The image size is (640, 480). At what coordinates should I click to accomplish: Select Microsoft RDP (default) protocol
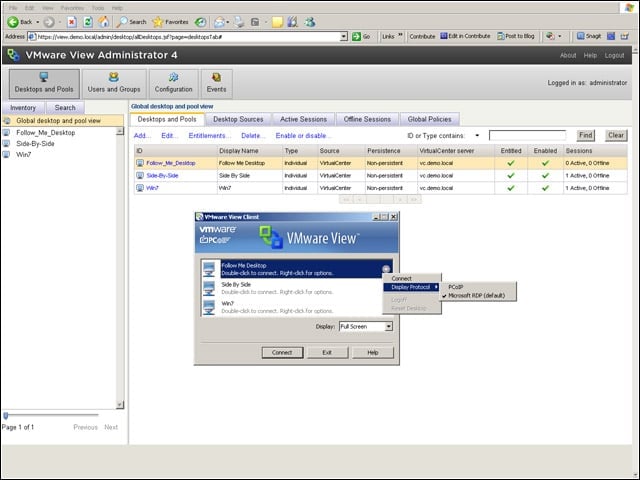(478, 296)
